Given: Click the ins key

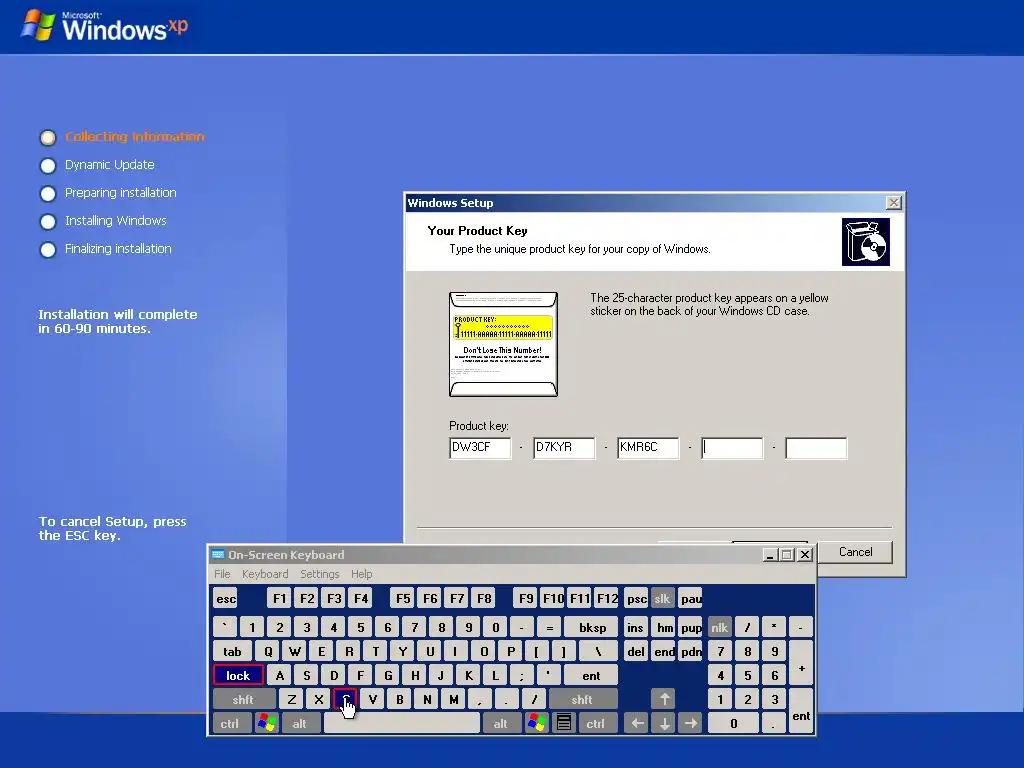Looking at the screenshot, I should [635, 628].
